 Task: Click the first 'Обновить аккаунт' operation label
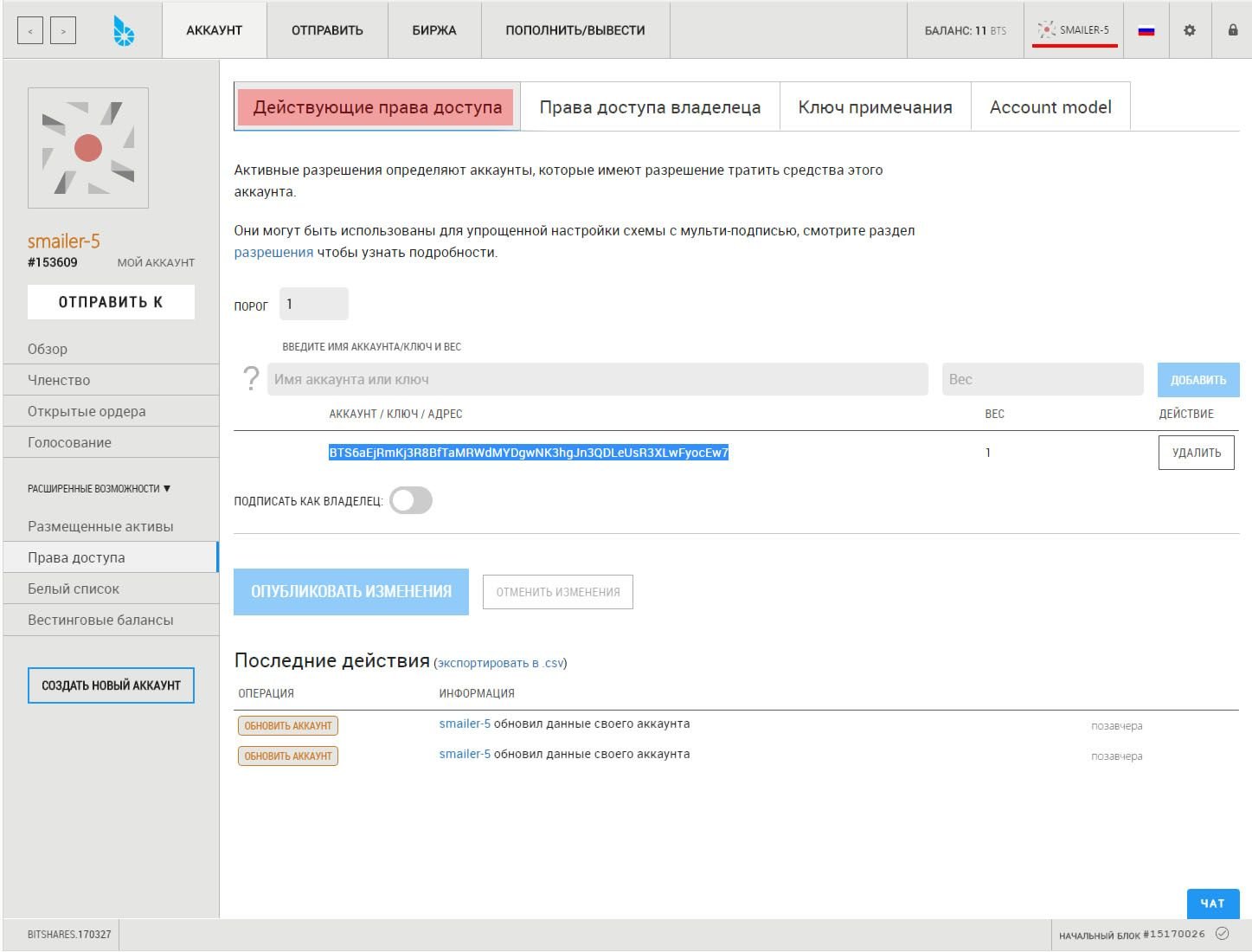[x=288, y=725]
